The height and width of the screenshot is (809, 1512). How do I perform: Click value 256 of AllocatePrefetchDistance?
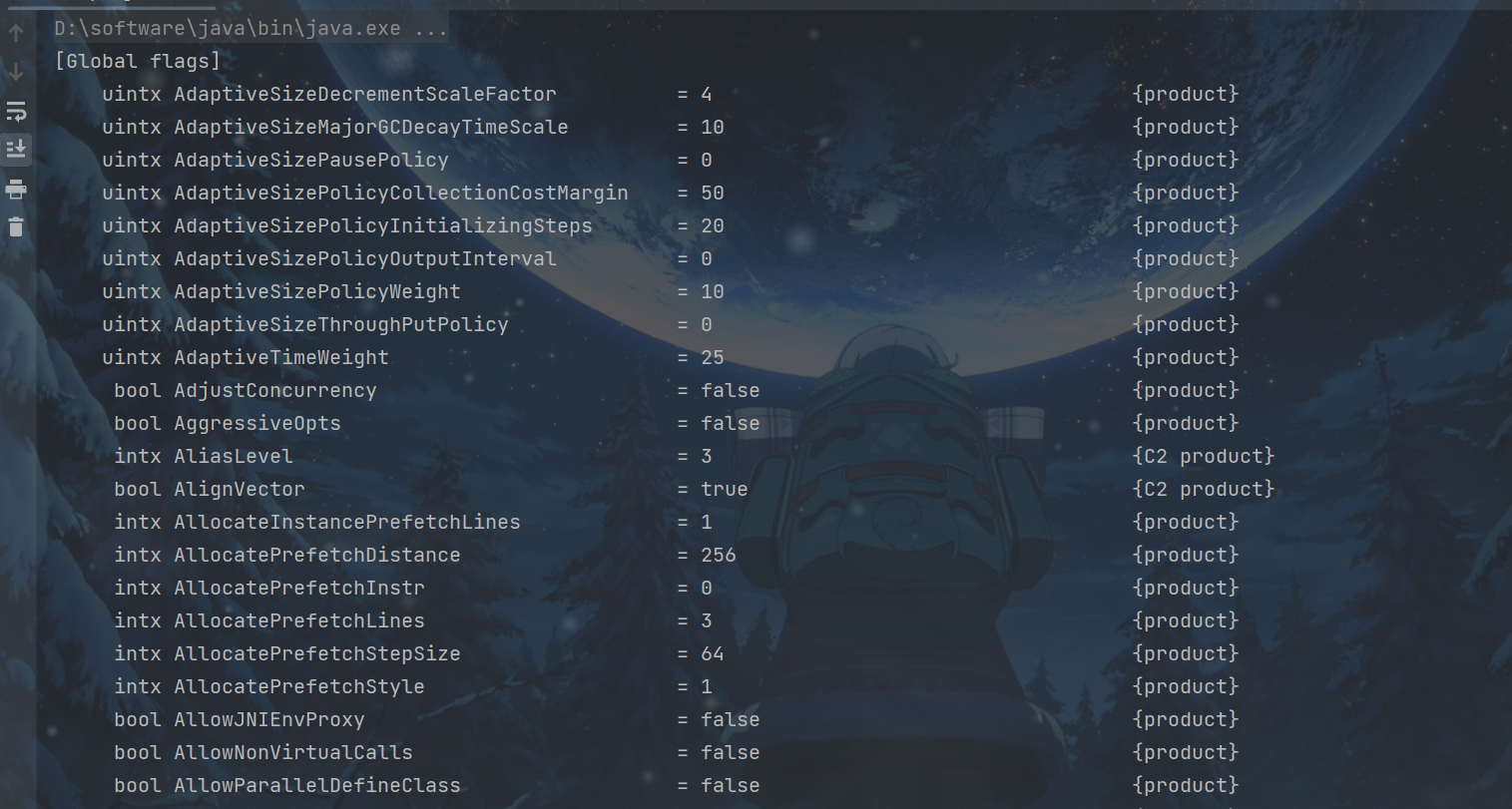pyautogui.click(x=719, y=555)
